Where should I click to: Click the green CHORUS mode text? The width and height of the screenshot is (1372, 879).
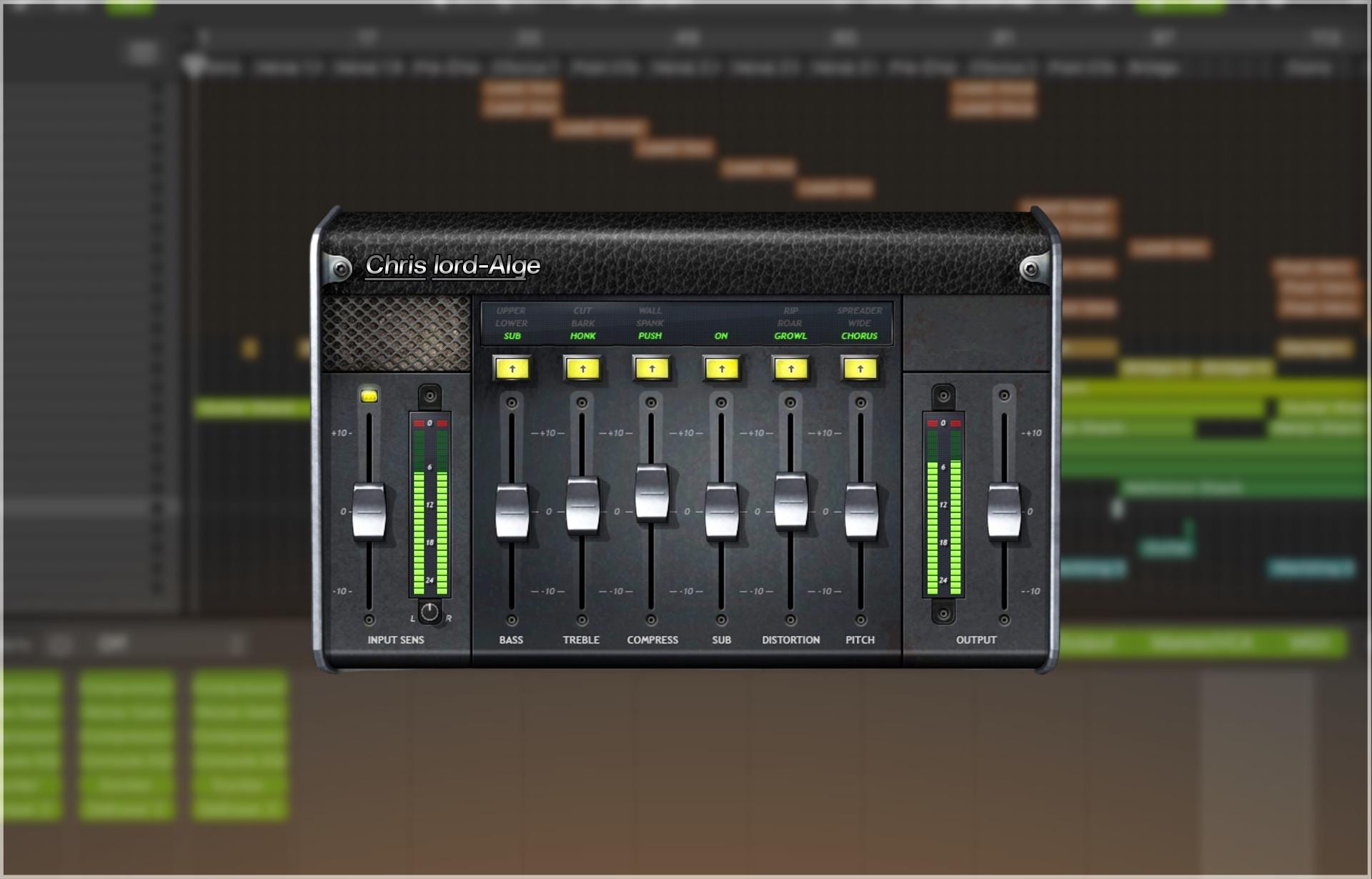coord(860,336)
